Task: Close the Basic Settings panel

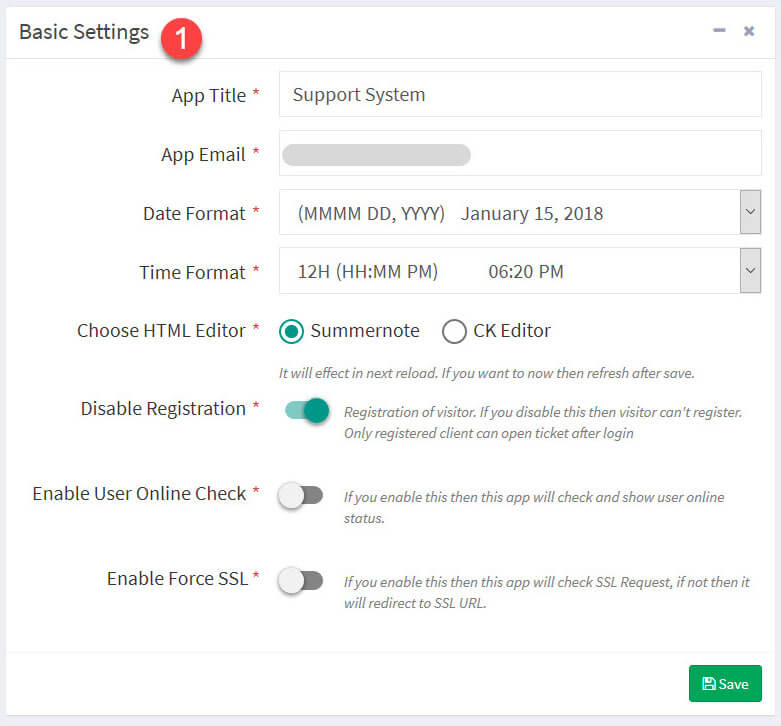Action: pyautogui.click(x=749, y=31)
